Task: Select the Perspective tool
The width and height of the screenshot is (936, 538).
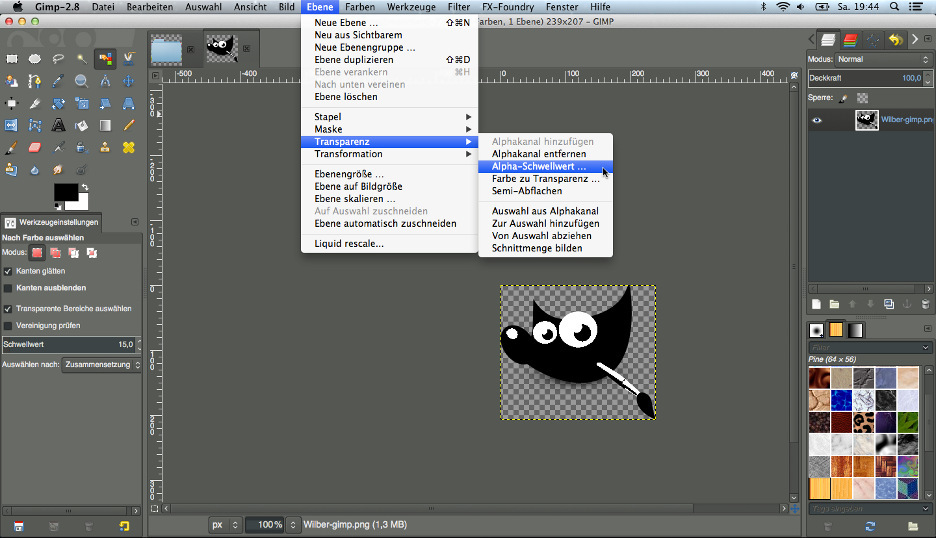Action: point(128,103)
